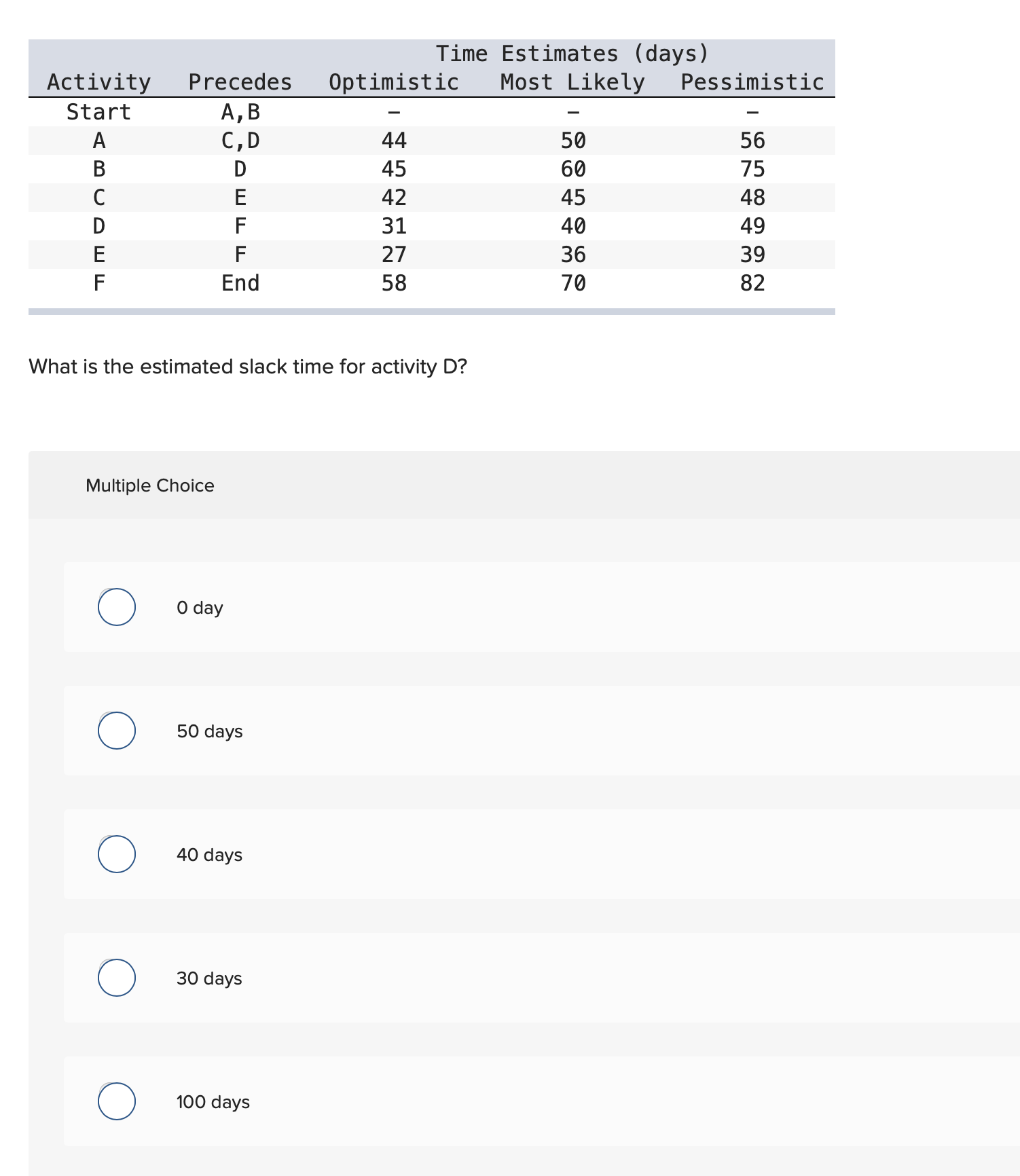Click the "Activity" column header
This screenshot has height=1176, width=1020.
(x=98, y=81)
